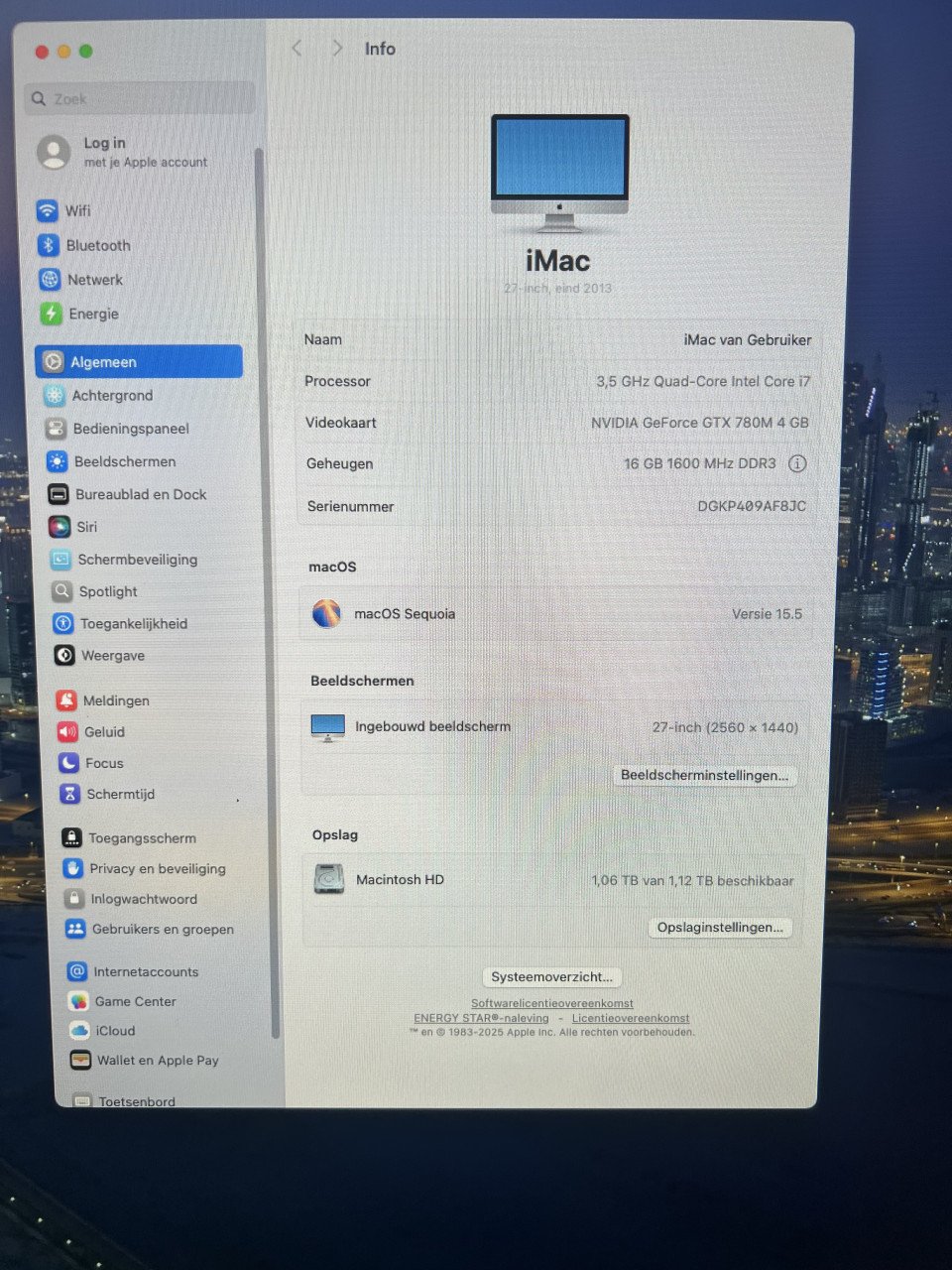Viewport: 952px width, 1270px height.
Task: Go forward with the right chevron
Action: tap(337, 48)
